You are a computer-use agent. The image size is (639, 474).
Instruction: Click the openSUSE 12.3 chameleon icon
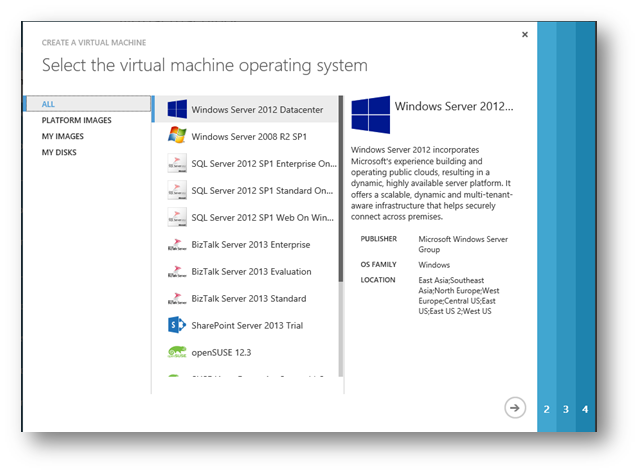pyautogui.click(x=177, y=352)
